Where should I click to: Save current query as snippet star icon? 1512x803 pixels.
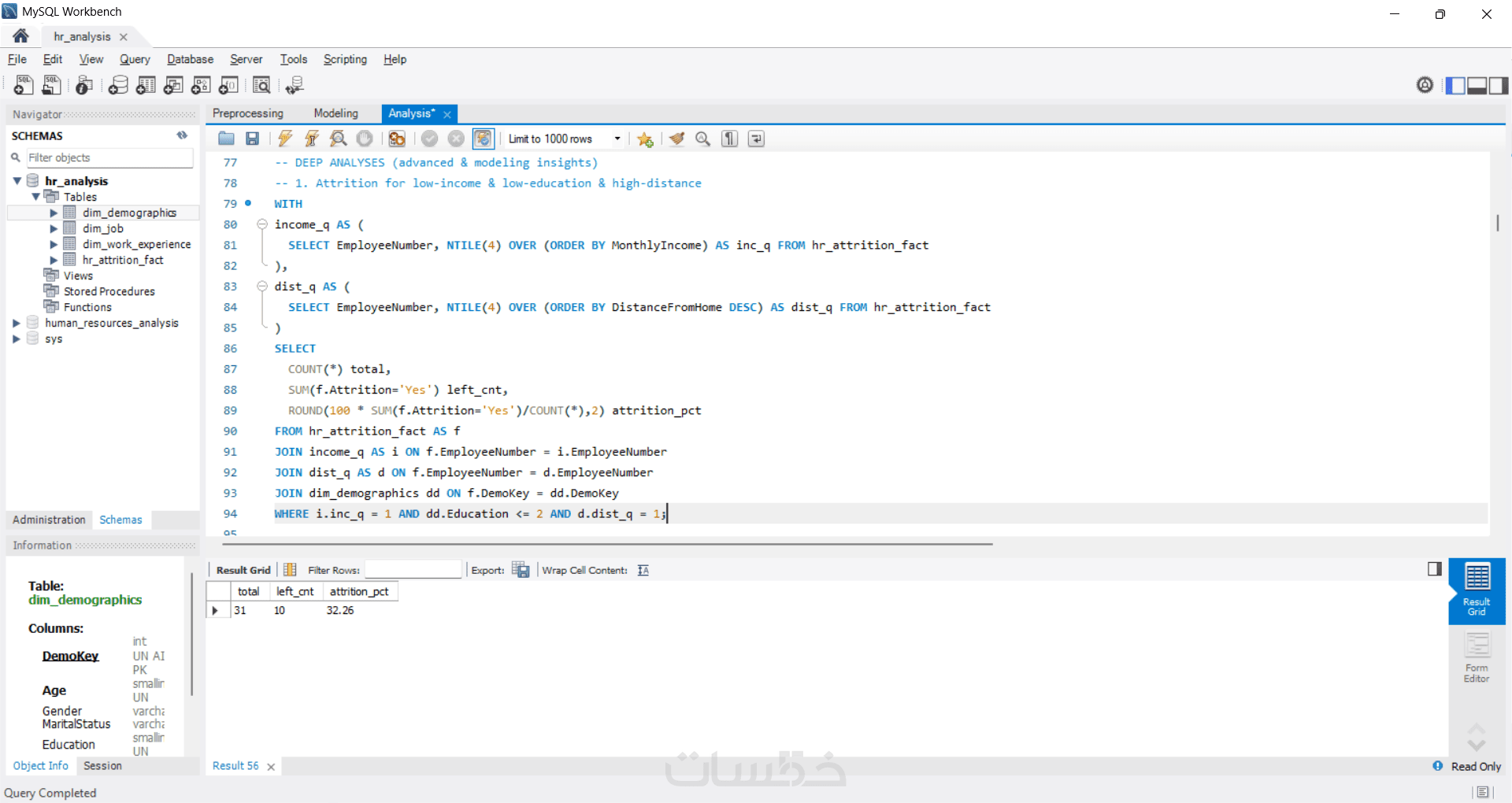[x=645, y=139]
